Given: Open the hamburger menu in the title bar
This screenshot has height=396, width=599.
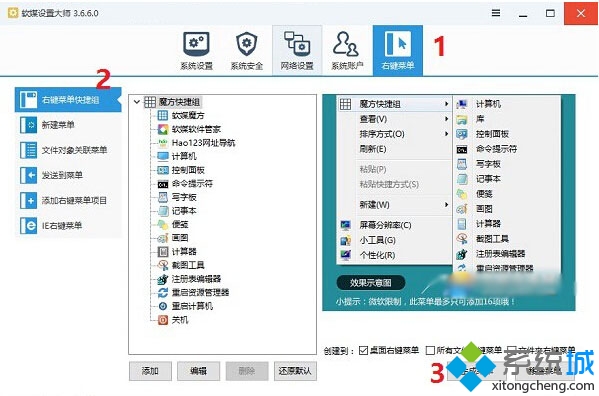Looking at the screenshot, I should click(496, 13).
